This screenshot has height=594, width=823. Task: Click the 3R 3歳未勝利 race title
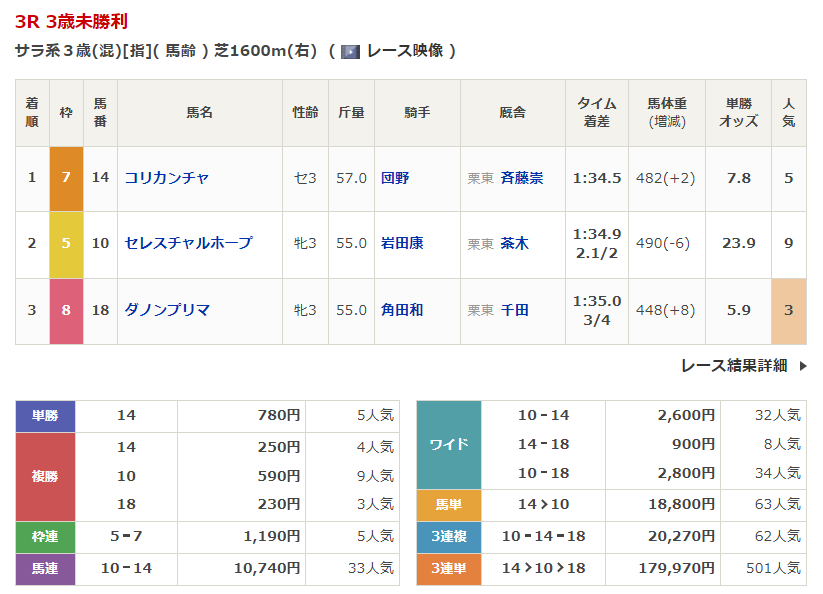coord(71,21)
